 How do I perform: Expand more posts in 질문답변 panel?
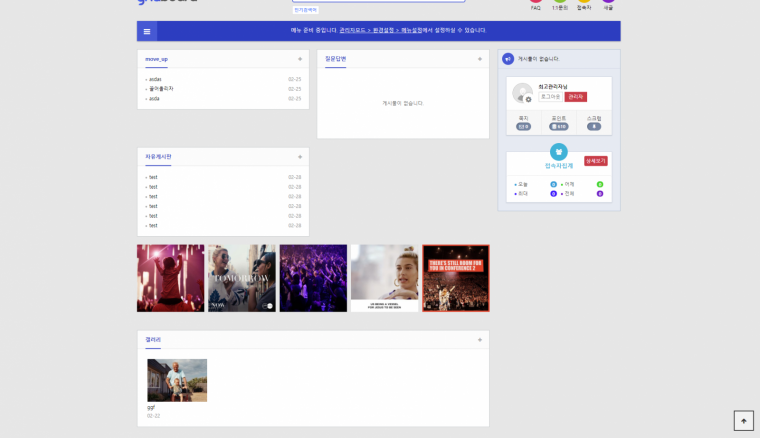pos(480,59)
